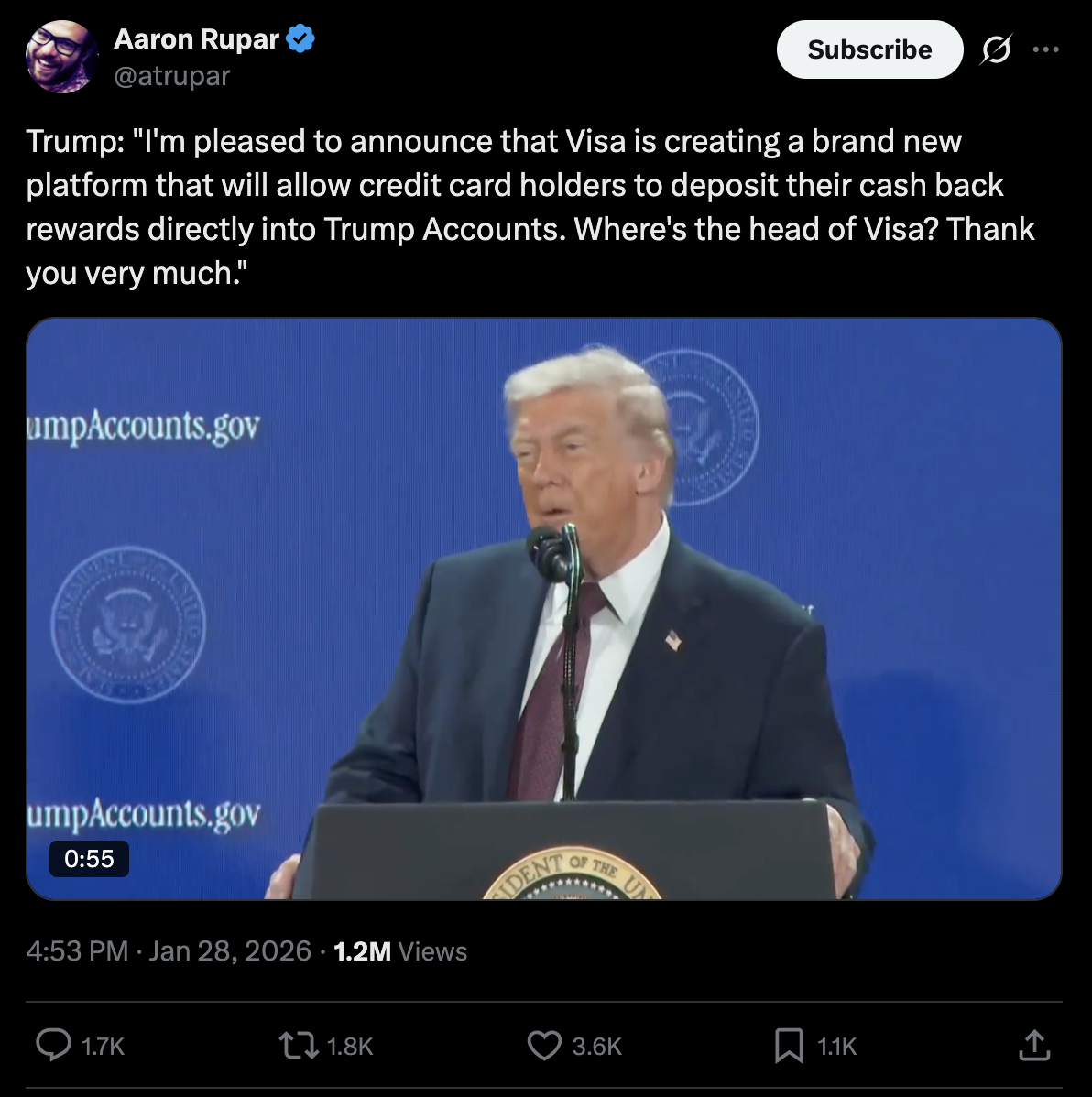This screenshot has height=1097, width=1092.
Task: Click the 0:55 video duration badge
Action: [89, 858]
